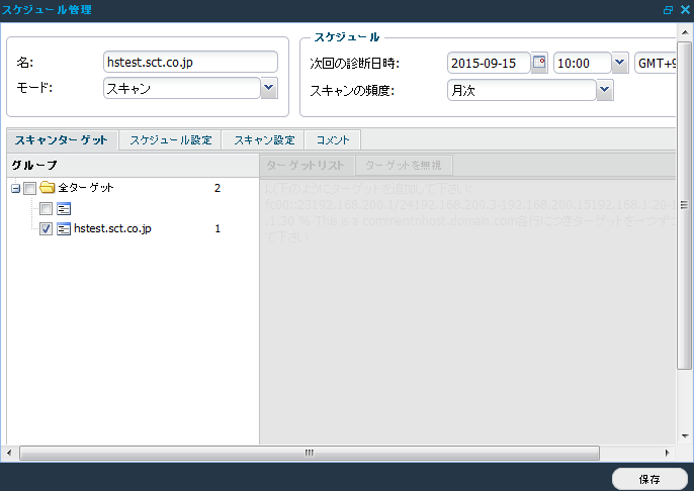Click the vertical scrollbar up arrow
This screenshot has height=491, width=694.
685,32
